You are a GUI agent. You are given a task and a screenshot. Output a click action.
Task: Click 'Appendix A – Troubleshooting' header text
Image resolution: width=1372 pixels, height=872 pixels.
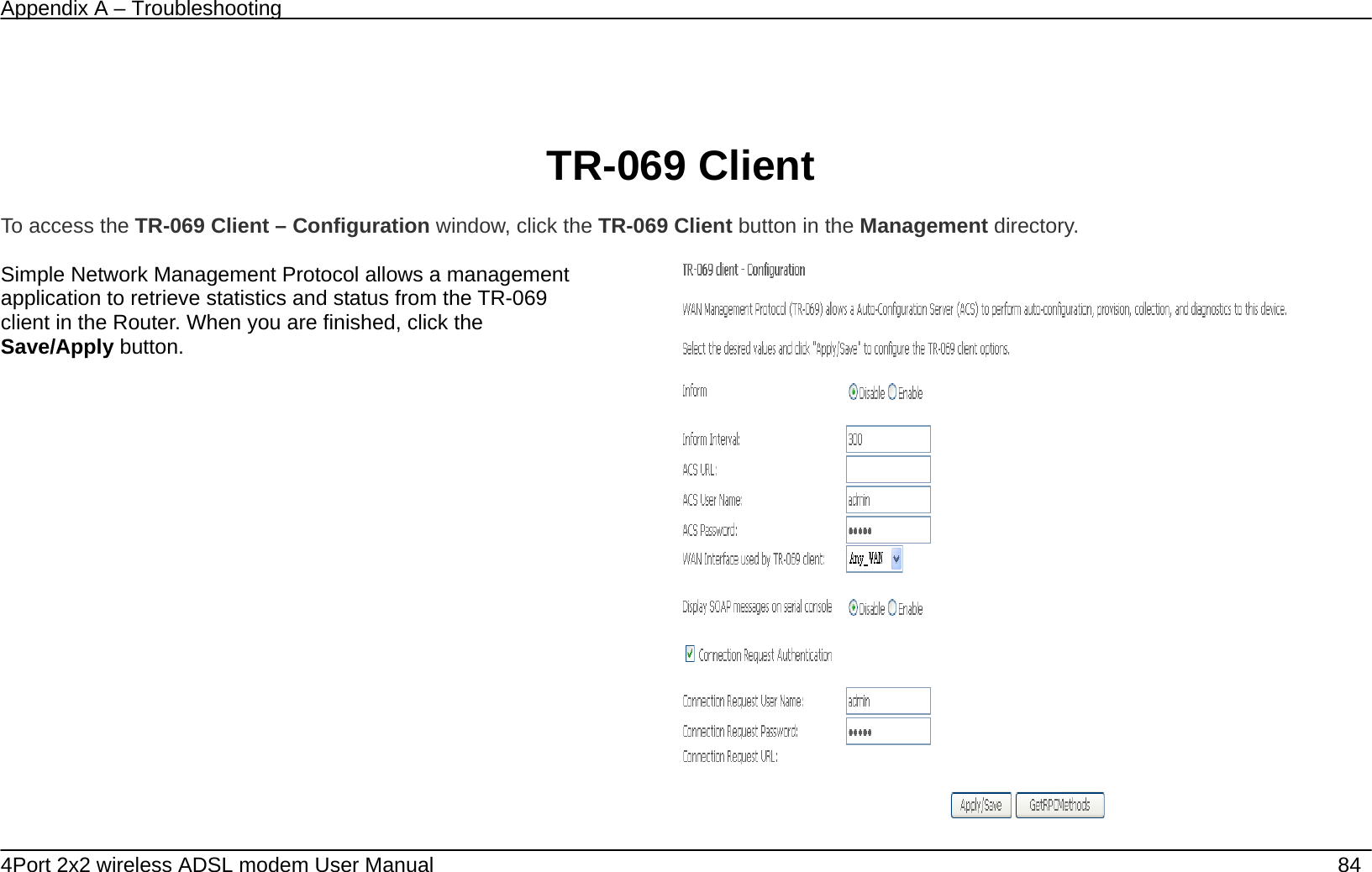tap(140, 9)
